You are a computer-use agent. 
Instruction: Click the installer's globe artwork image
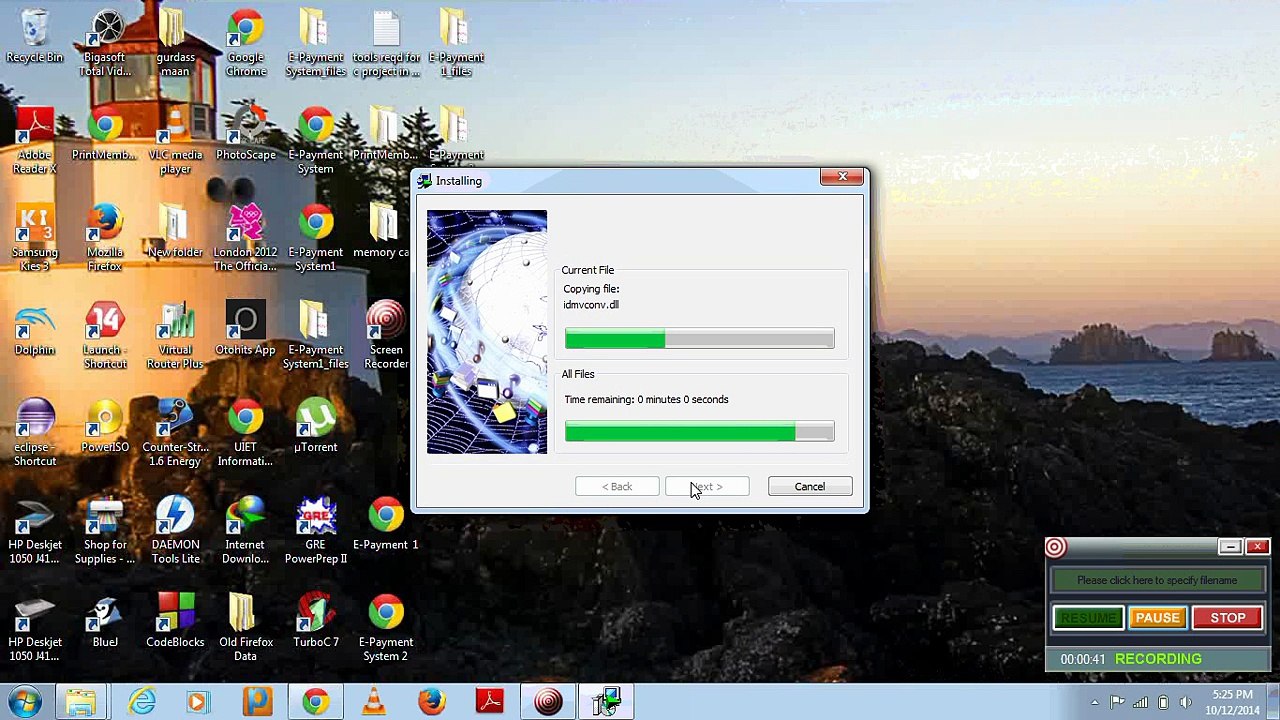point(487,332)
